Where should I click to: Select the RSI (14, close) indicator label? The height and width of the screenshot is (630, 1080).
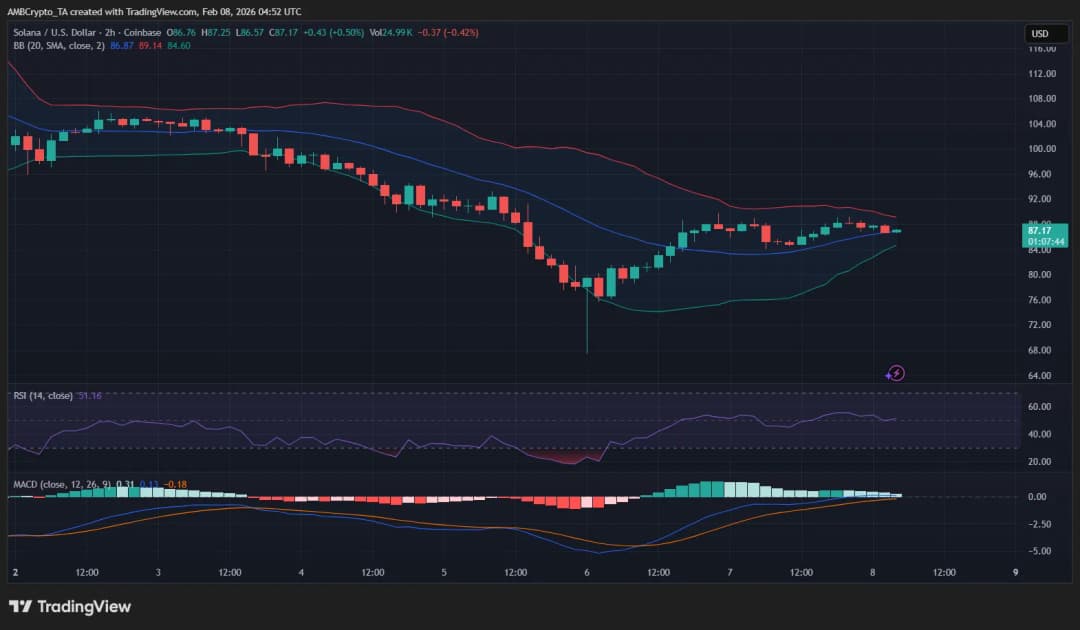click(x=42, y=396)
